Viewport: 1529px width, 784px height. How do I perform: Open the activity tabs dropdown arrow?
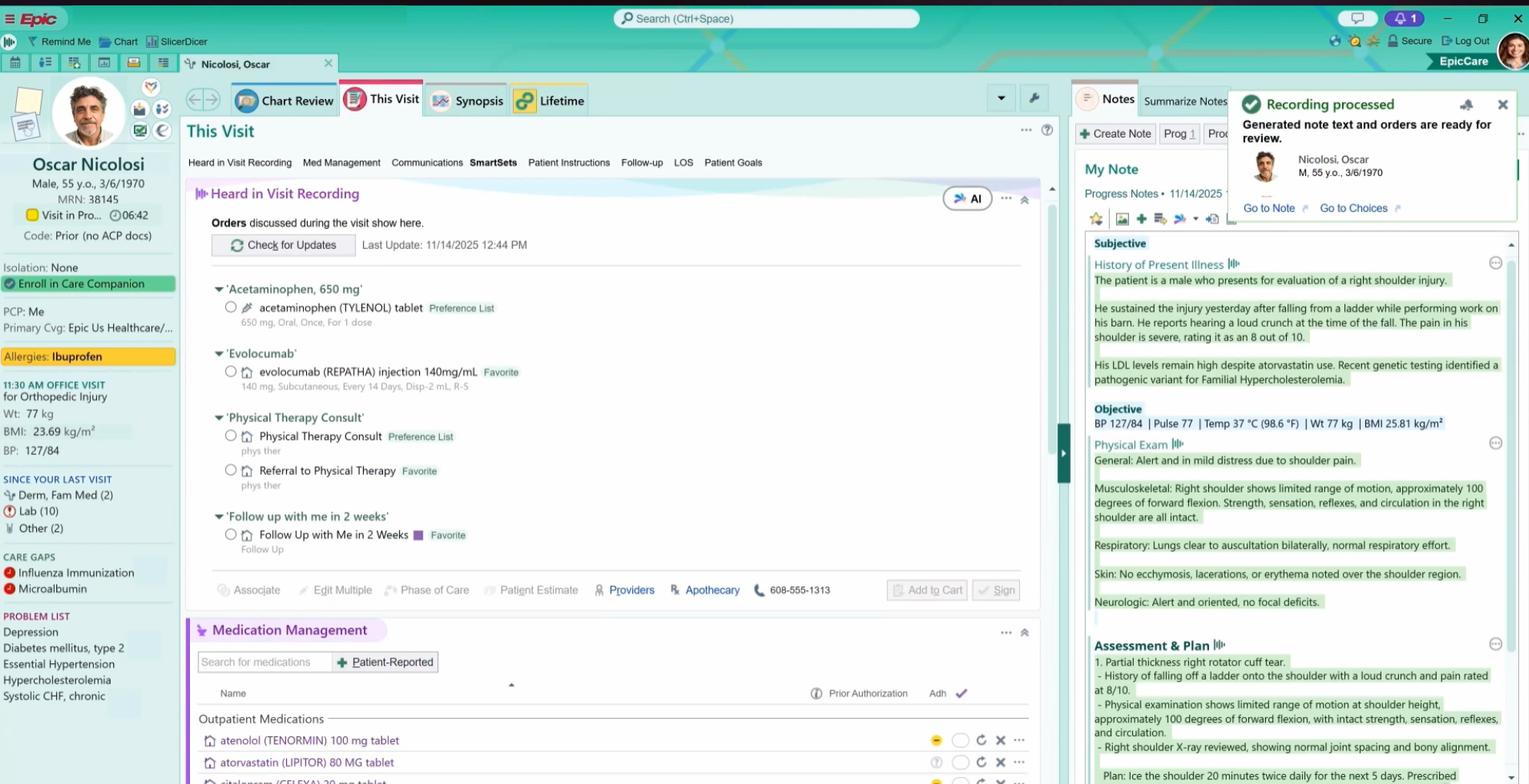(x=1001, y=98)
